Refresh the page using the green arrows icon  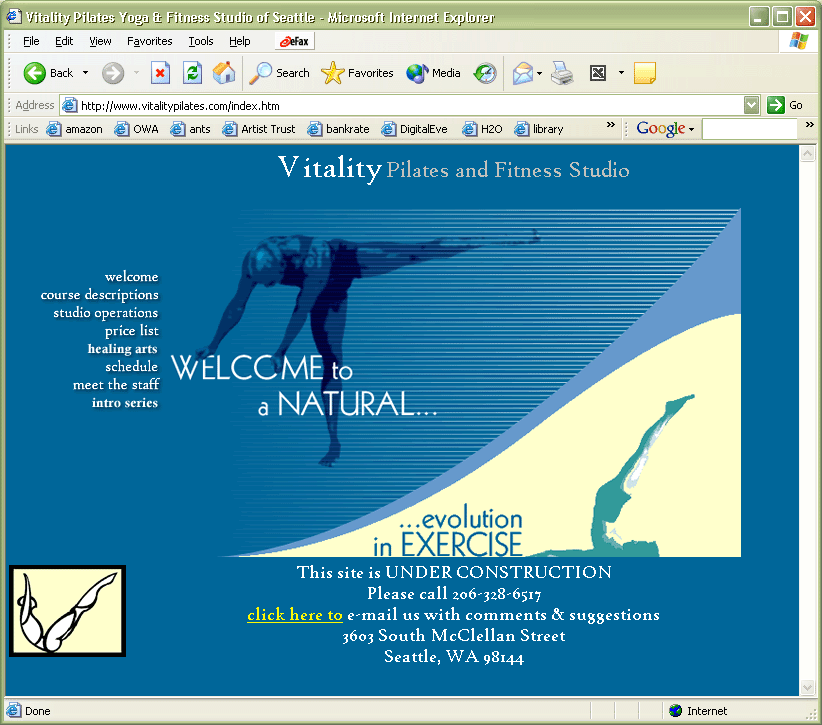tap(192, 73)
